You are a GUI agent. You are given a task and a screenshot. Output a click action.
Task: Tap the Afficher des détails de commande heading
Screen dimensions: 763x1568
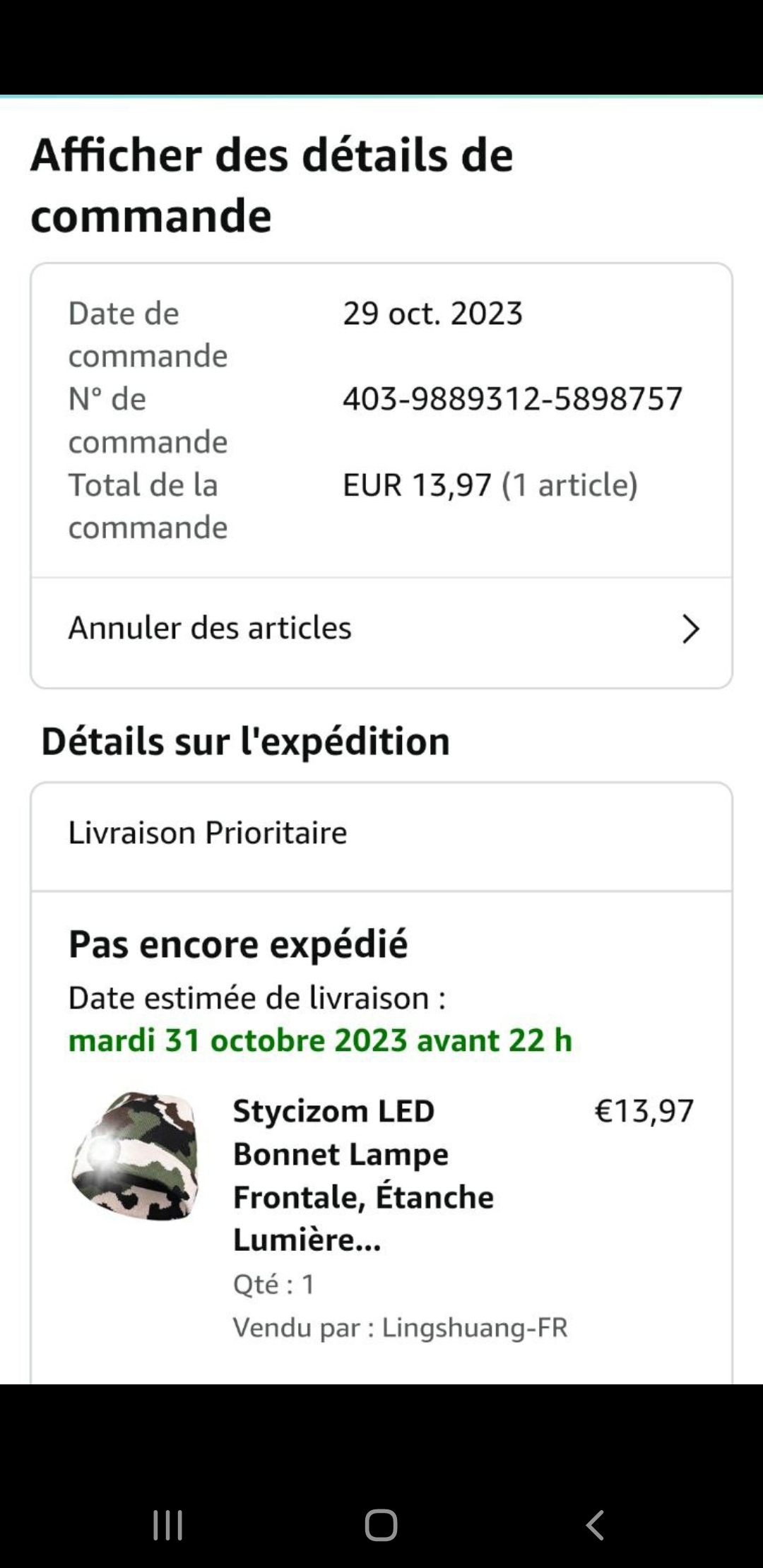272,184
